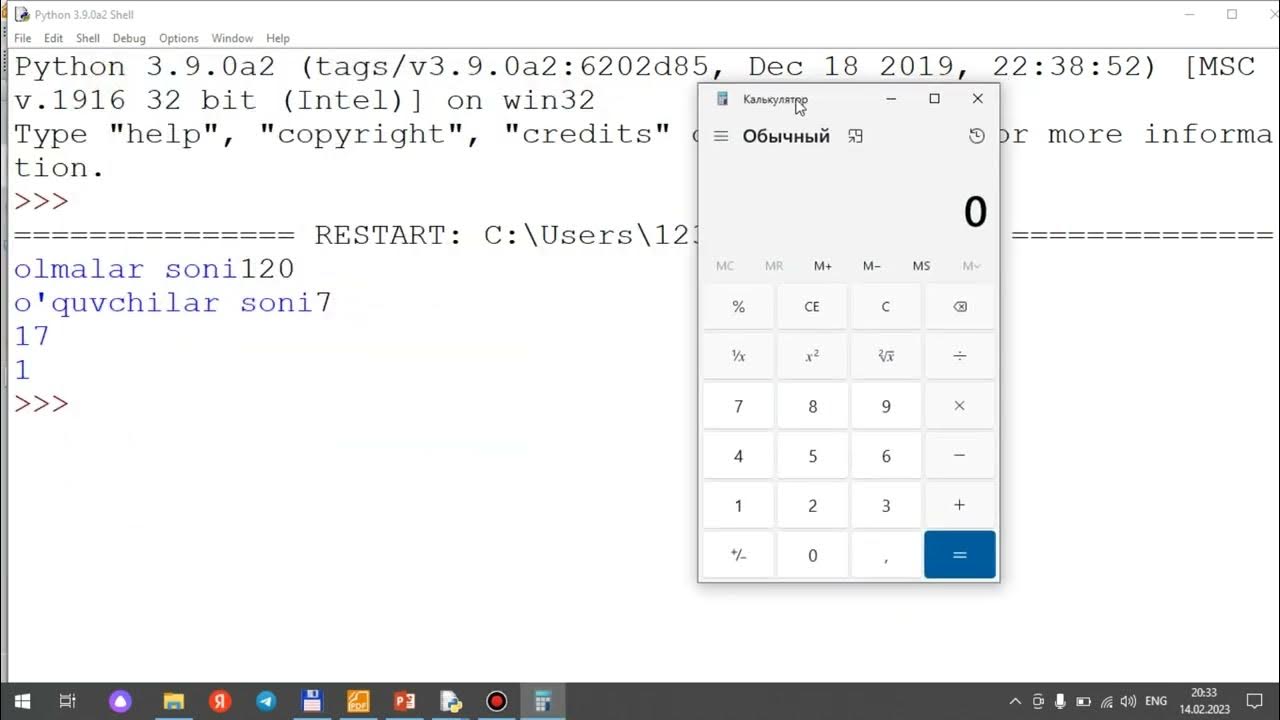Open PowerPoint from the taskbar
Viewport: 1280px width, 720px height.
click(404, 701)
